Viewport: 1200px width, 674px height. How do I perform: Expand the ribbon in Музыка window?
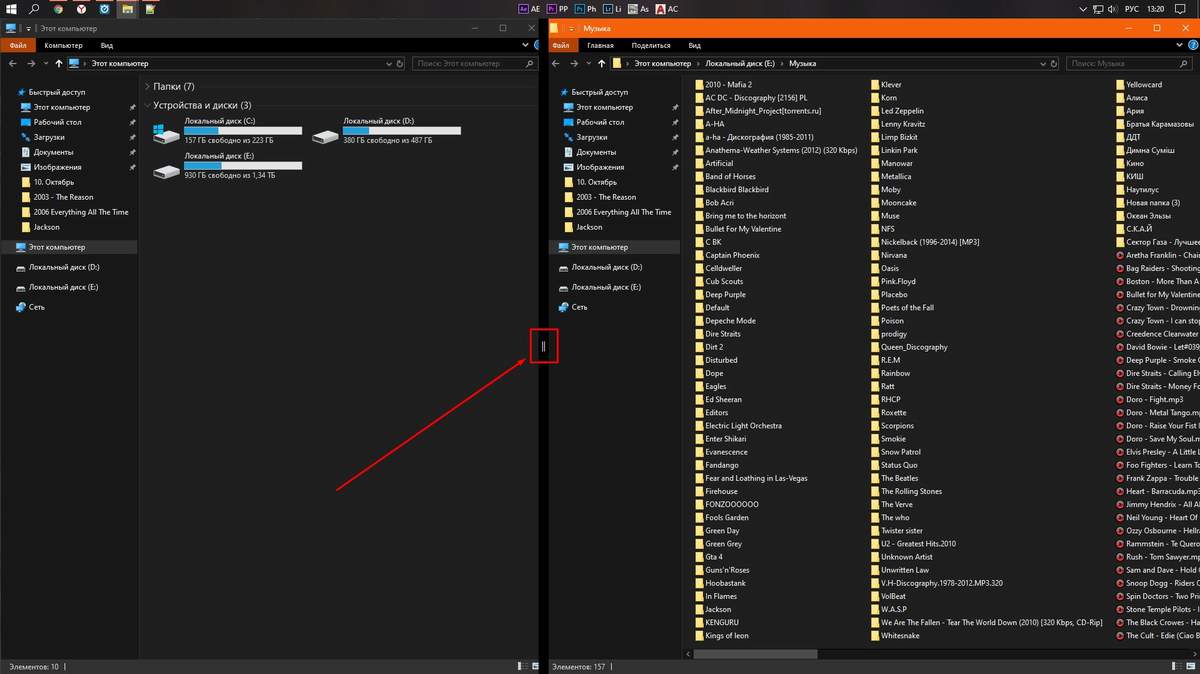click(1177, 45)
